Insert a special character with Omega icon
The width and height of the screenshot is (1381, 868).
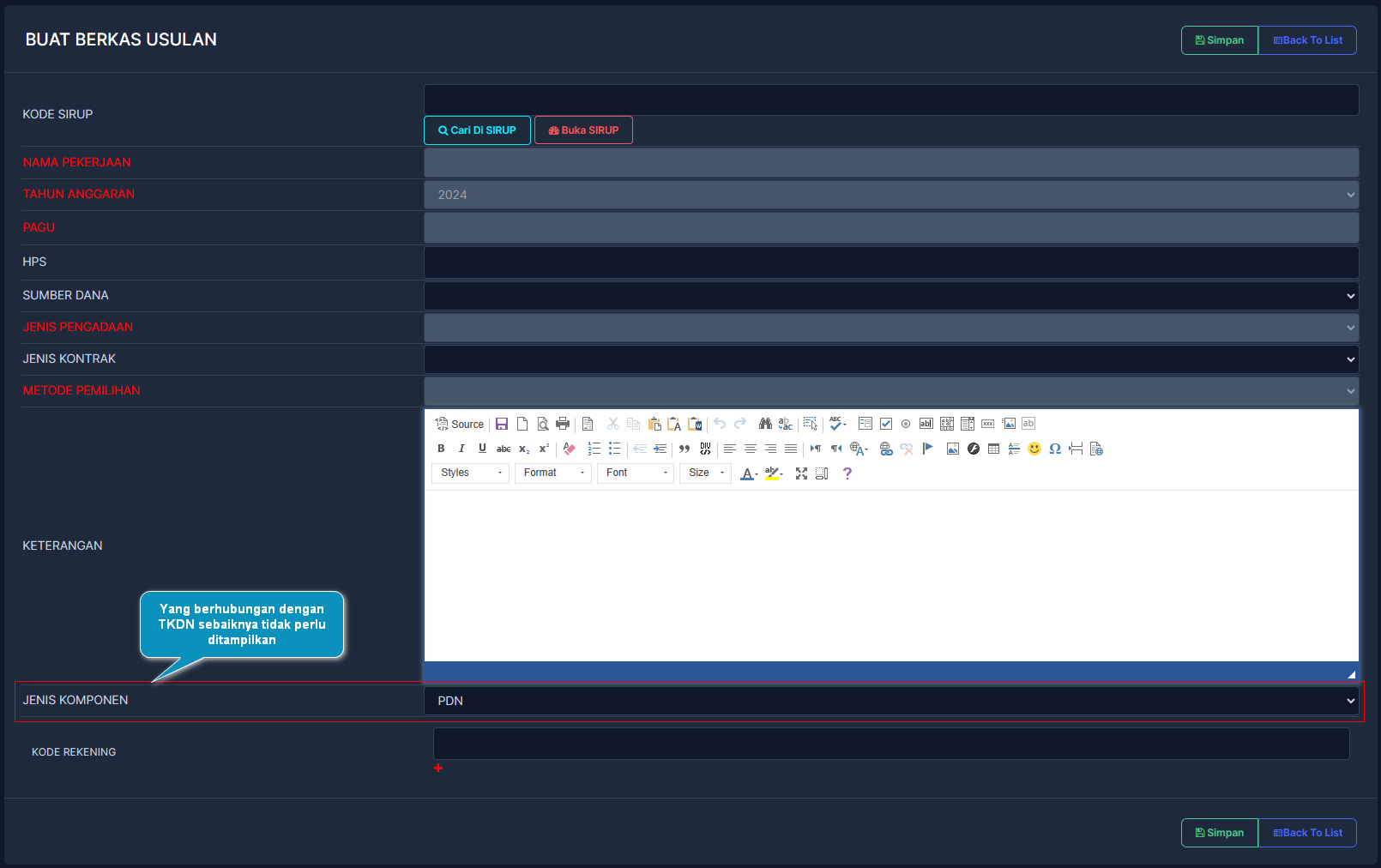pyautogui.click(x=1055, y=449)
